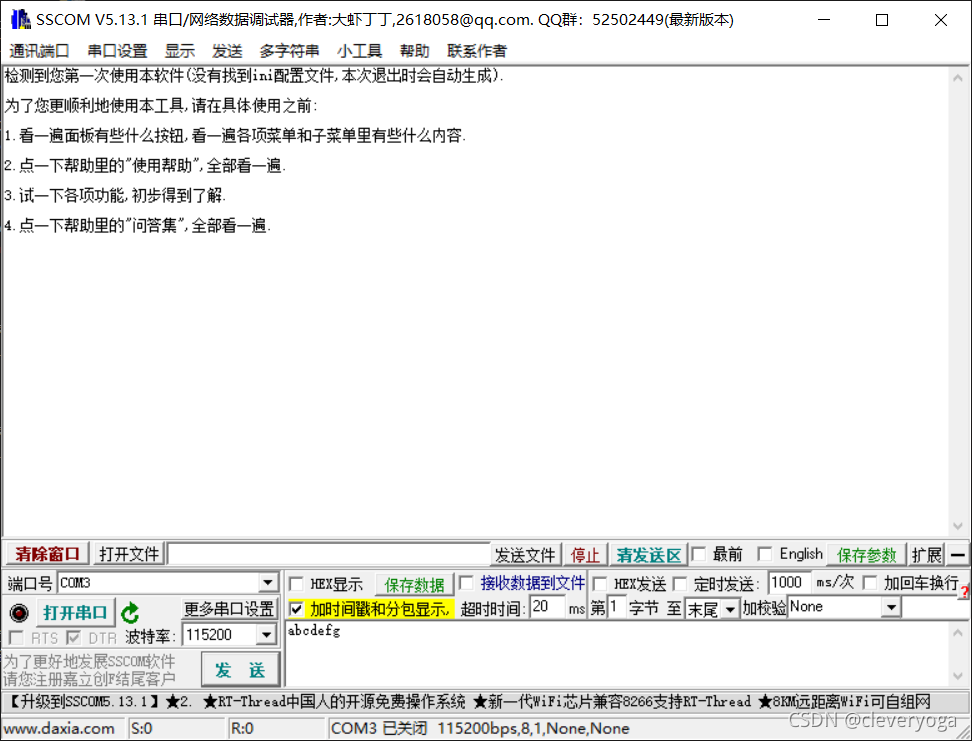Open the 末尾 position dropdown
The height and width of the screenshot is (741, 972).
point(730,609)
